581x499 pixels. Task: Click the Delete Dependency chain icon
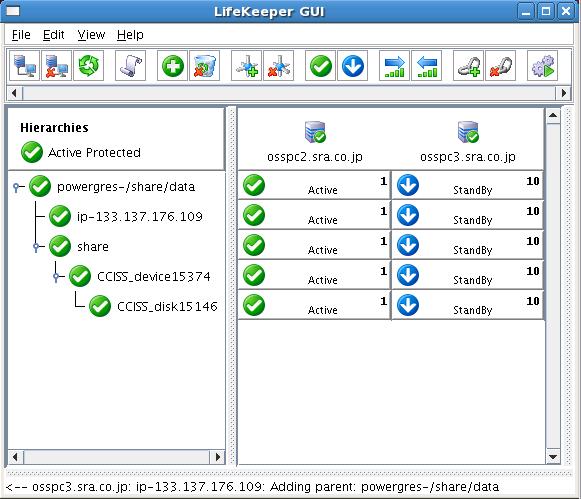[501, 66]
